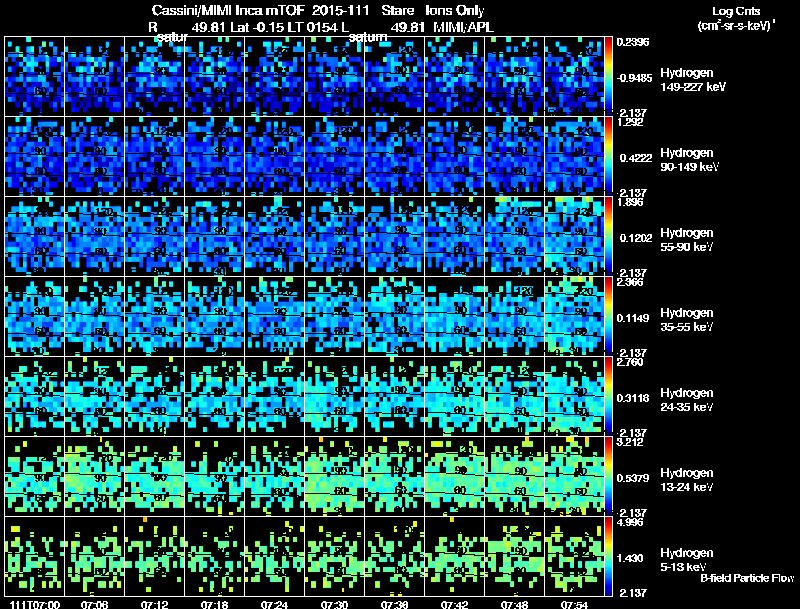Click the 111T07:00 time label
The width and height of the screenshot is (800, 609).
35,605
